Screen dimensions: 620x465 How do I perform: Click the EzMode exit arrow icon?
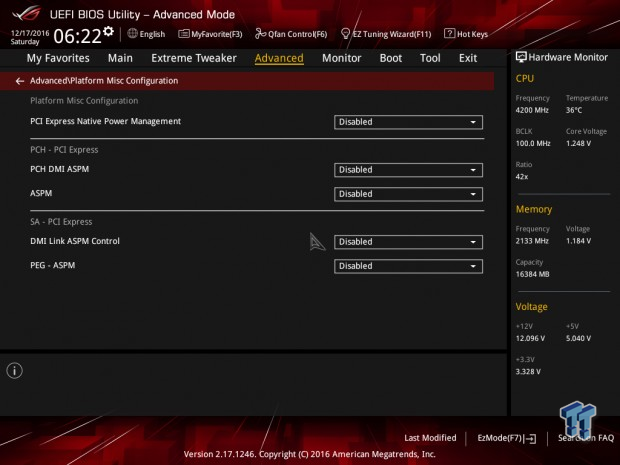click(530, 439)
